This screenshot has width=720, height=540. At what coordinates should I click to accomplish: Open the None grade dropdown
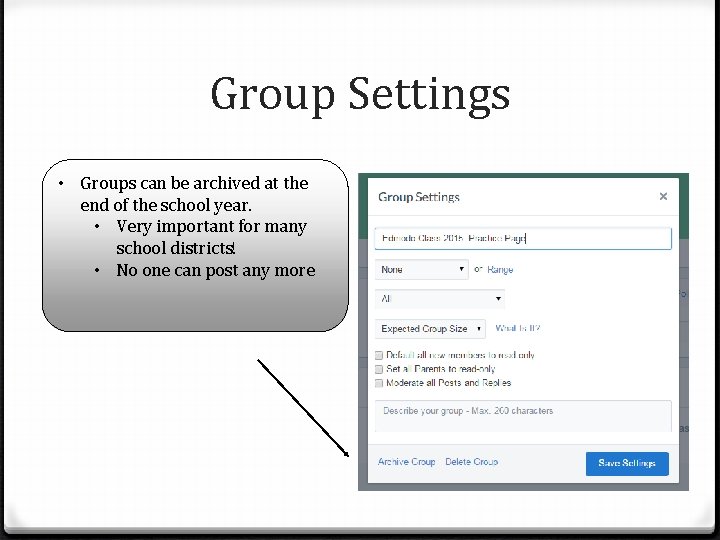click(x=422, y=270)
